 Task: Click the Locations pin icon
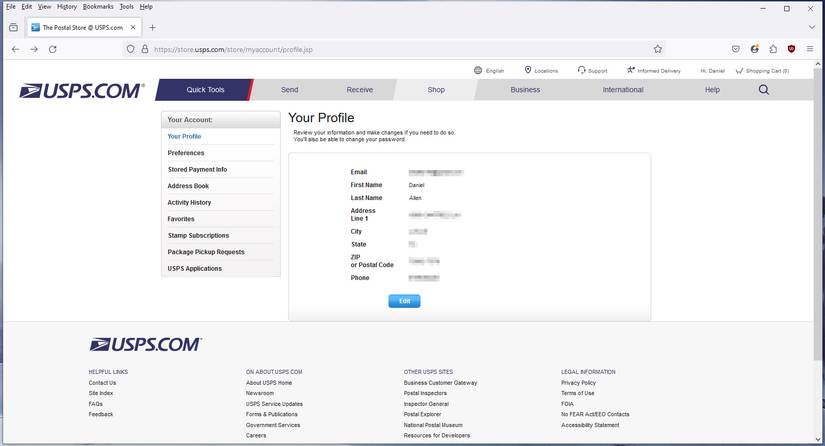pos(528,71)
